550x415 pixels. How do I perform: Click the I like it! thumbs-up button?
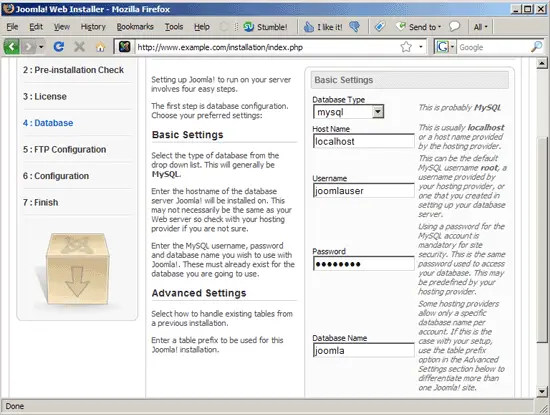[323, 27]
